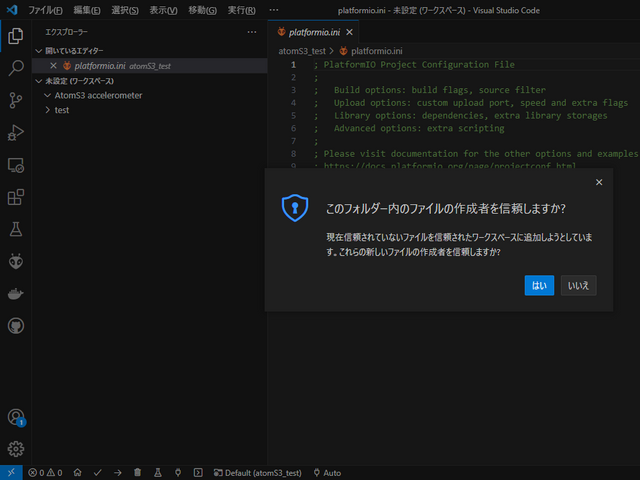Close platformio.ini in open editors list
640x480 pixels.
53,66
